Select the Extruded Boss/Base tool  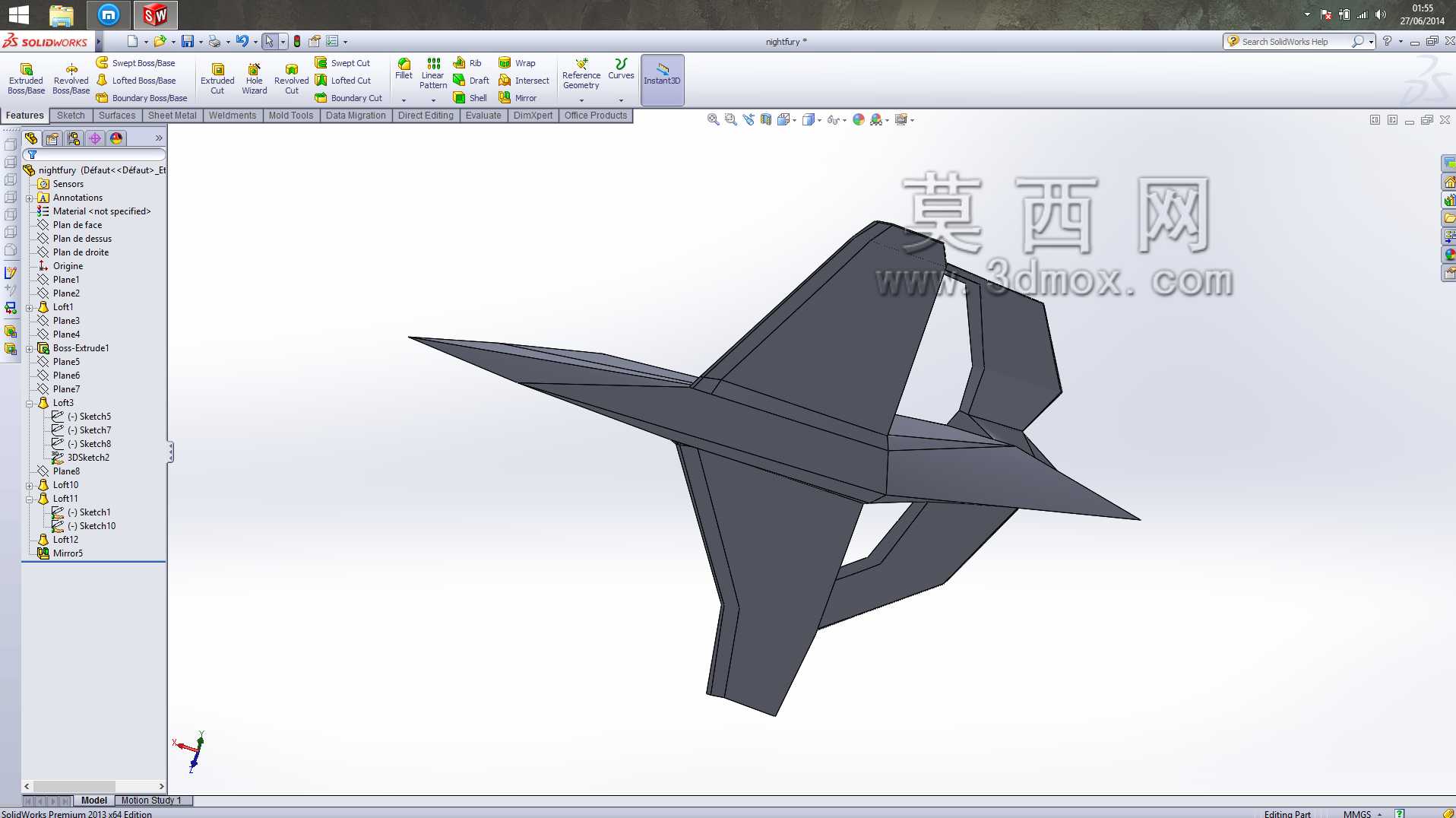26,79
